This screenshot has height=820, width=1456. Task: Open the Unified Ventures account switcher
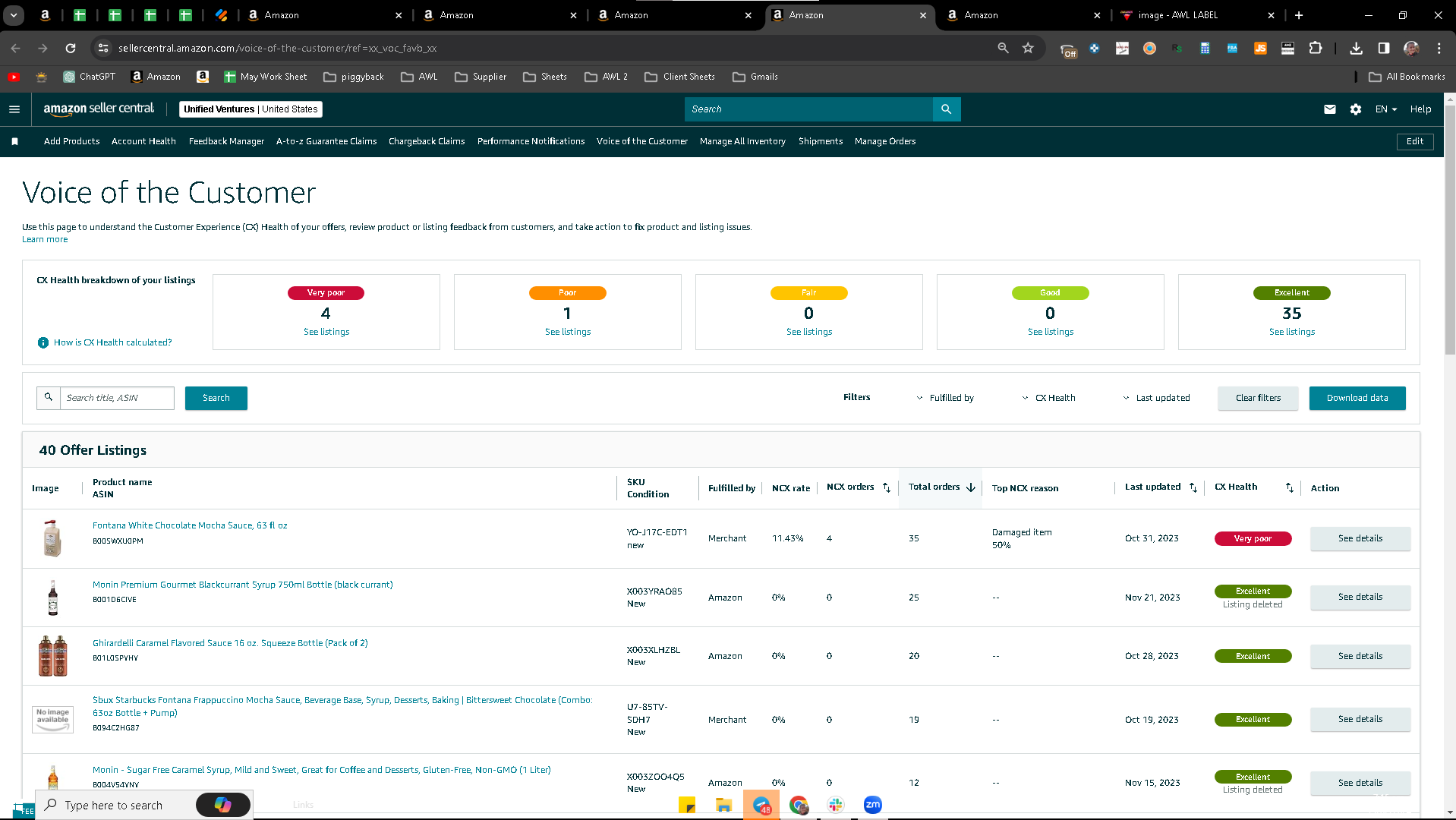pyautogui.click(x=251, y=109)
